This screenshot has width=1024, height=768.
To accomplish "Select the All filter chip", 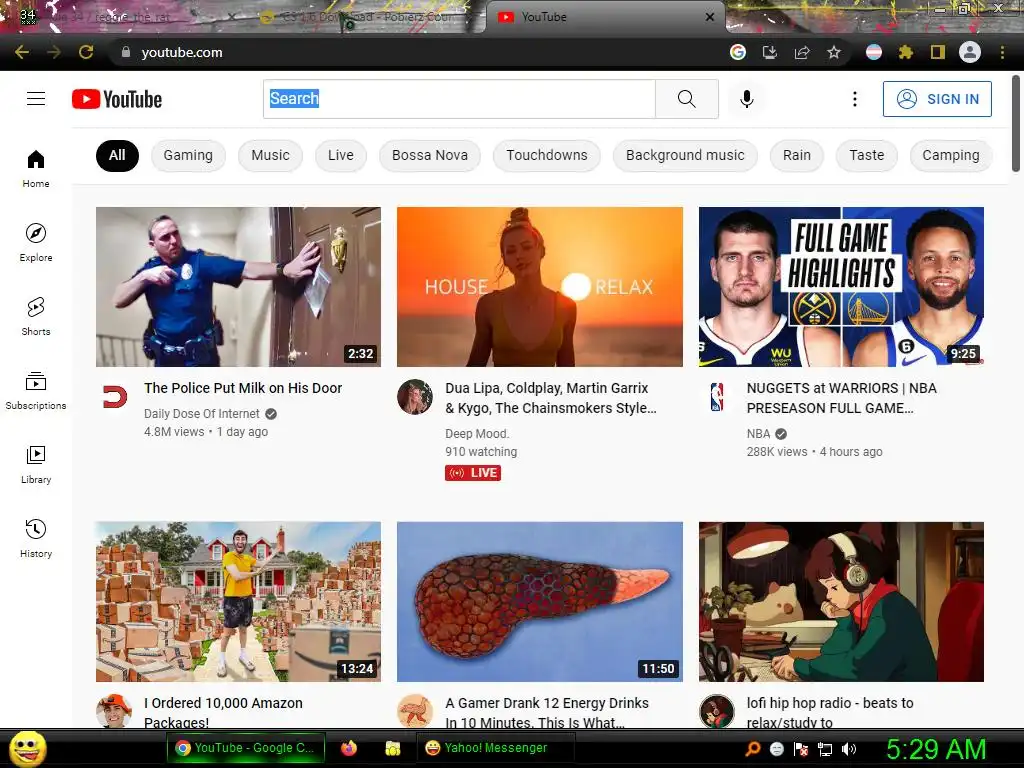I will tap(117, 155).
